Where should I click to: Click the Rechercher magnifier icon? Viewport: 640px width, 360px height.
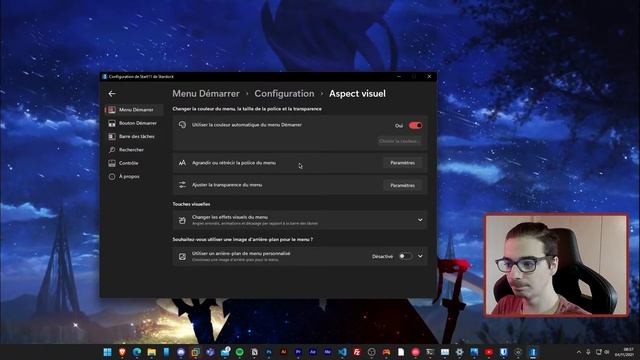click(x=112, y=150)
